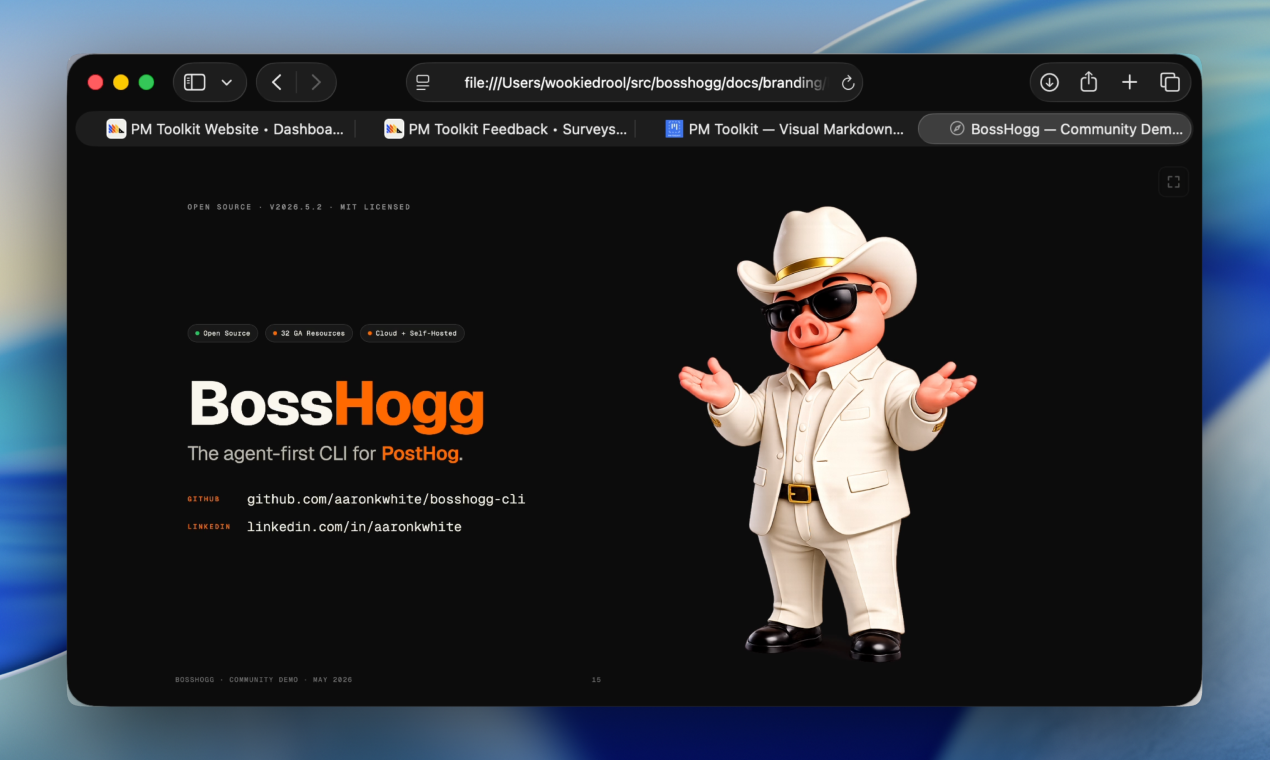
Task: Click the Open Source badge
Action: point(222,333)
